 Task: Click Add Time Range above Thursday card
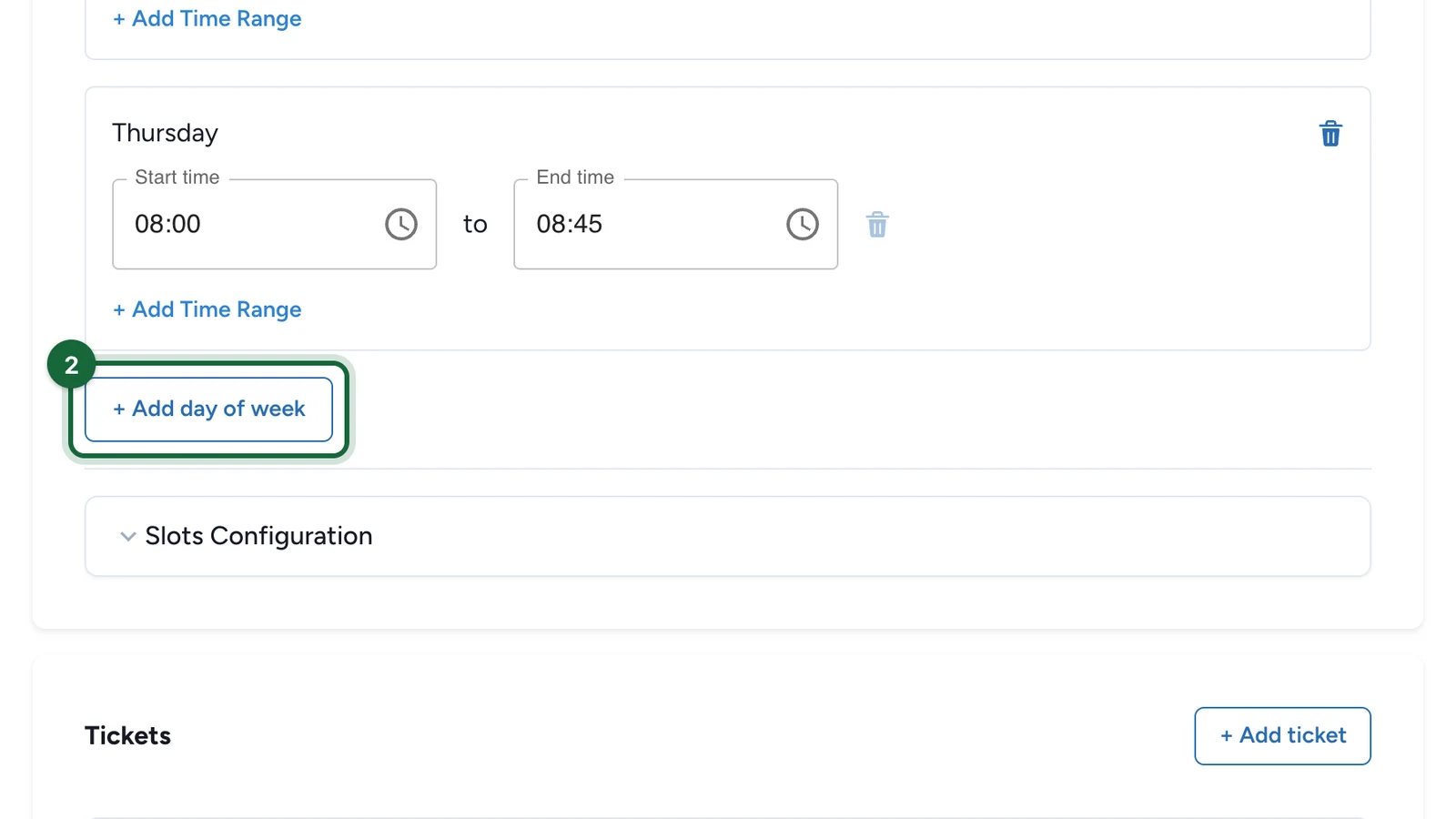[x=207, y=18]
